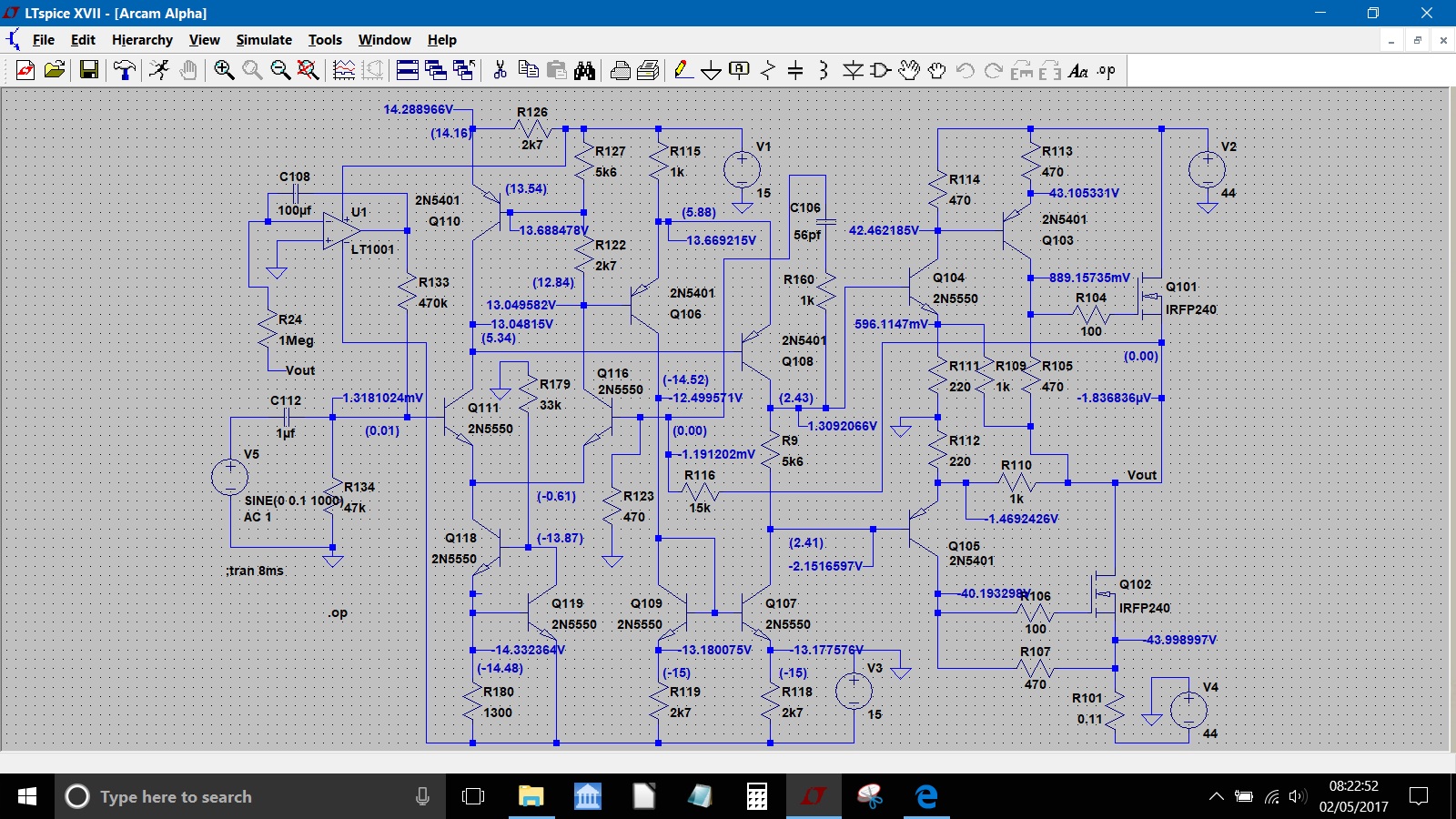This screenshot has width=1456, height=819.
Task: Click the Windows Start button
Action: point(27,796)
